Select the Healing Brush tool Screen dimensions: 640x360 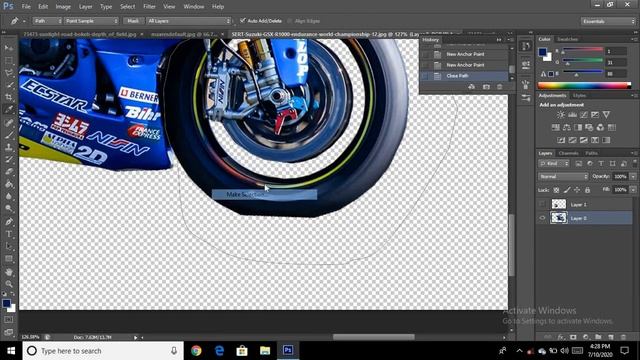(9, 122)
